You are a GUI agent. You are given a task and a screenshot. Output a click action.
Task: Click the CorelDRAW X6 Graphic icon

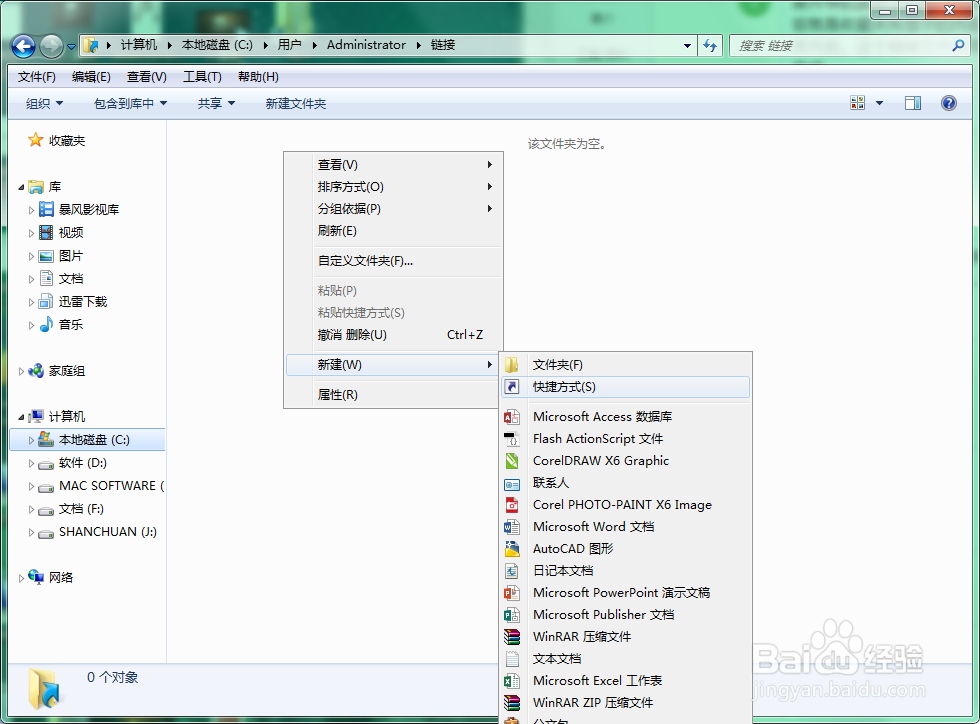click(x=512, y=461)
